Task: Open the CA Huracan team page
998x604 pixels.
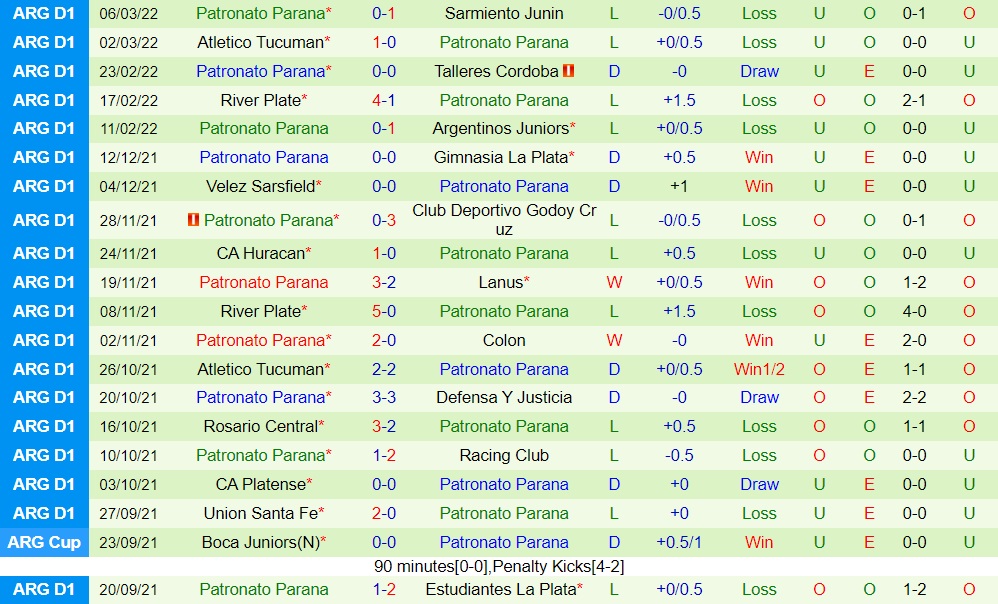Action: tap(261, 254)
